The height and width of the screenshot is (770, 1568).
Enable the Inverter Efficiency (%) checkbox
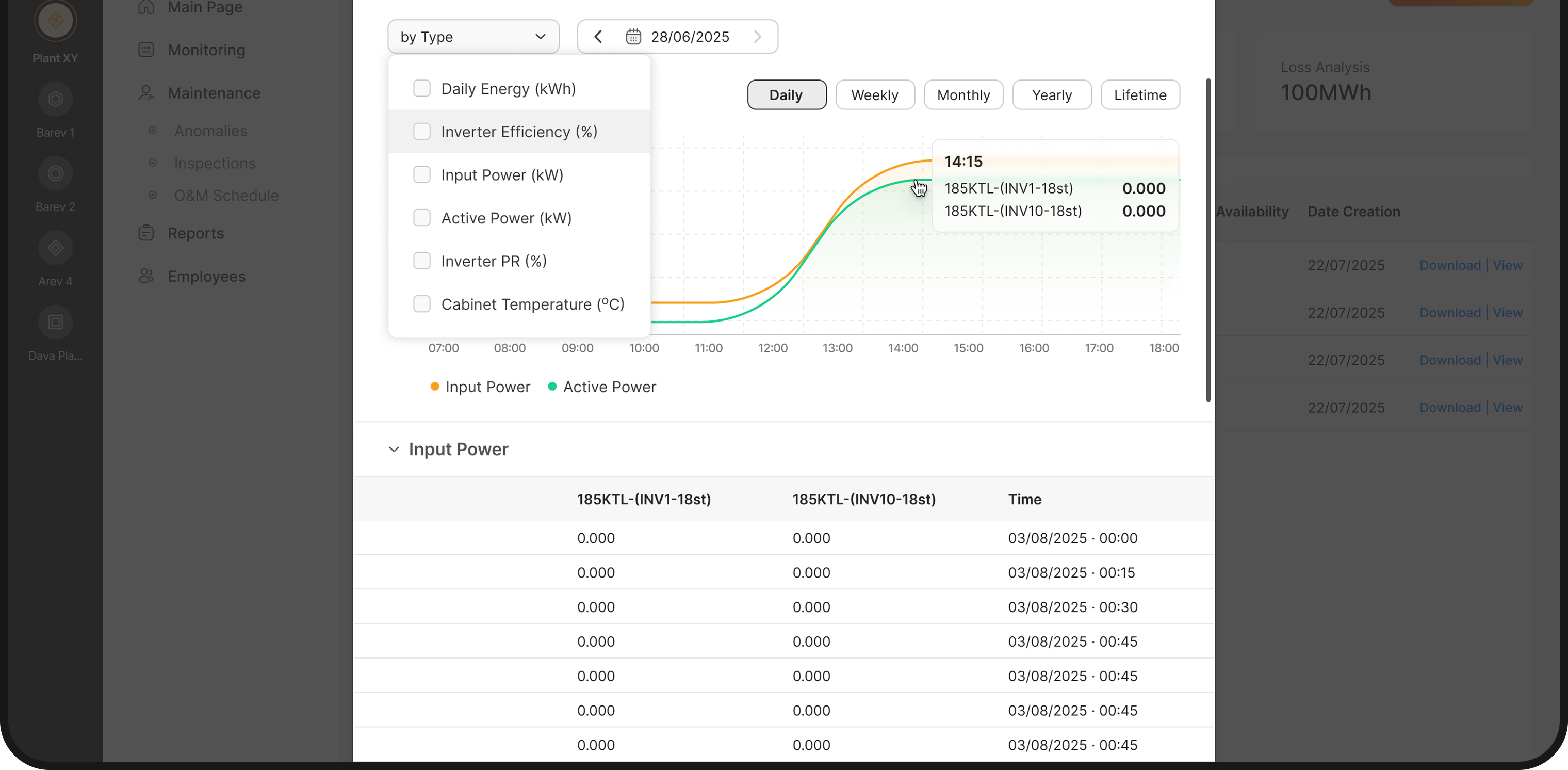click(x=421, y=132)
